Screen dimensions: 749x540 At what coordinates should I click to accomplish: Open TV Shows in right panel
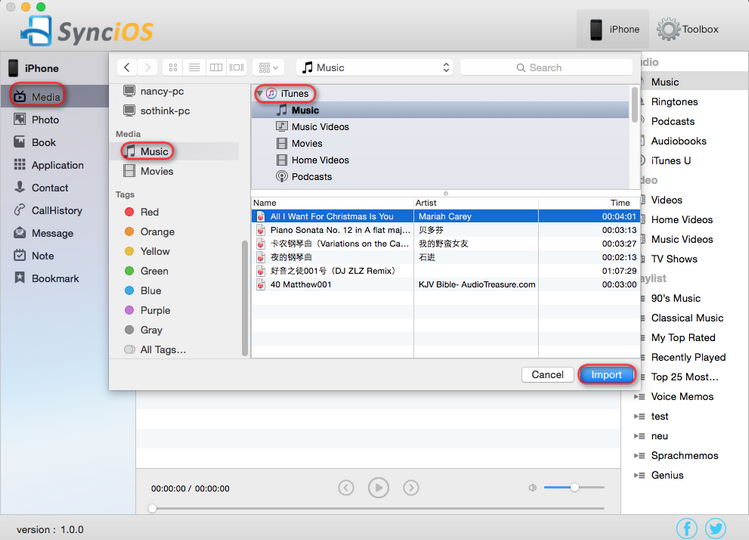coord(674,259)
